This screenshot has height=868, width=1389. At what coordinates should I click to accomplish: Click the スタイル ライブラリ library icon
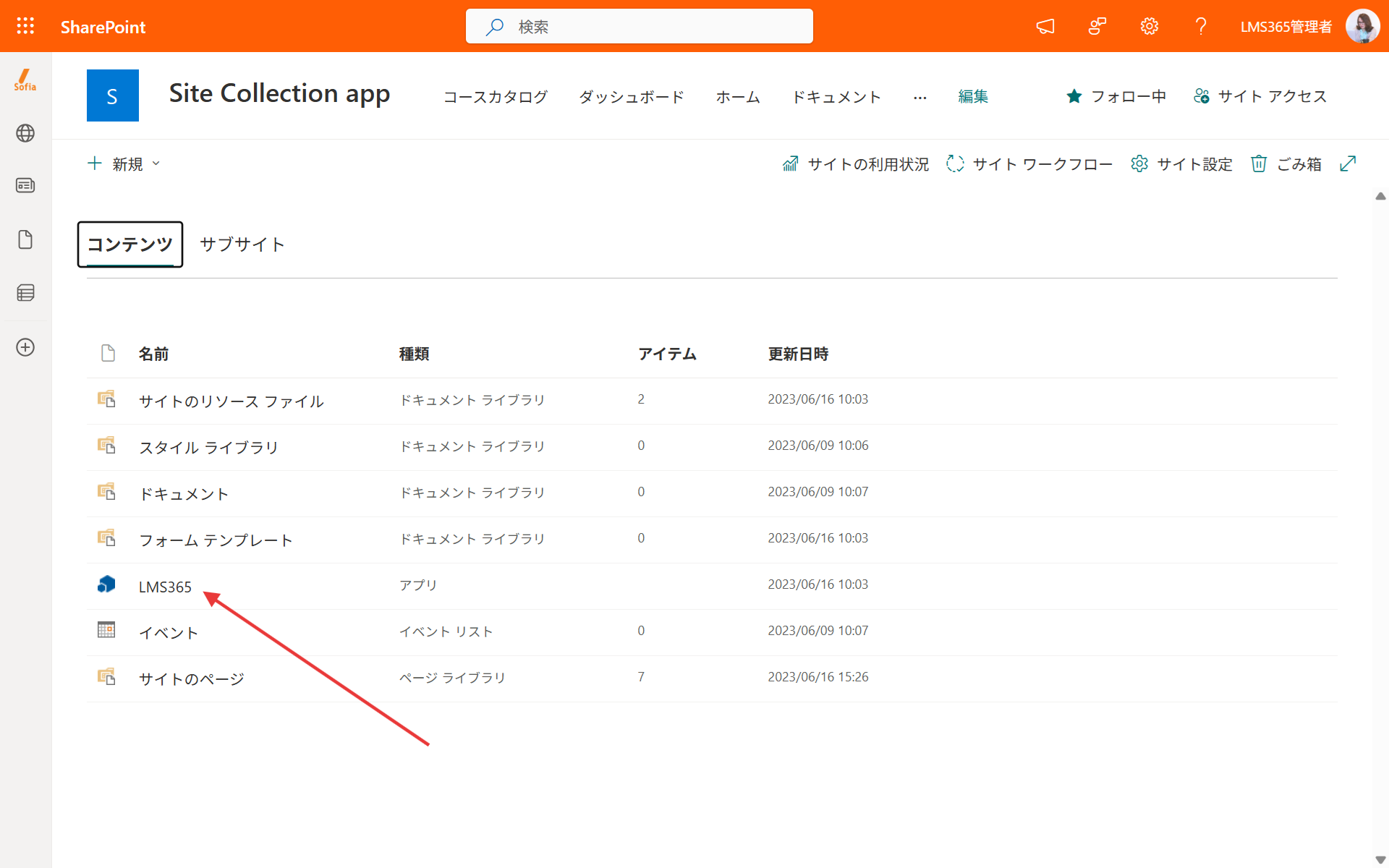tap(106, 445)
